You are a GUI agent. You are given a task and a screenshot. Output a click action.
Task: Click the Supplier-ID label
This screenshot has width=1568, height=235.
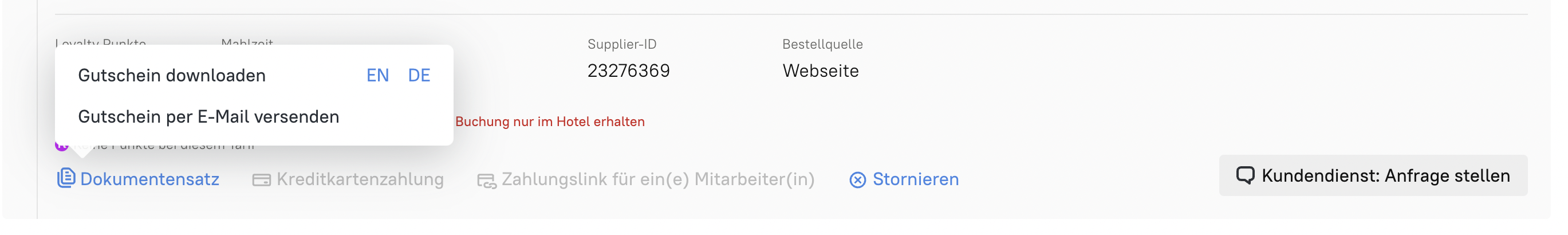pyautogui.click(x=621, y=45)
